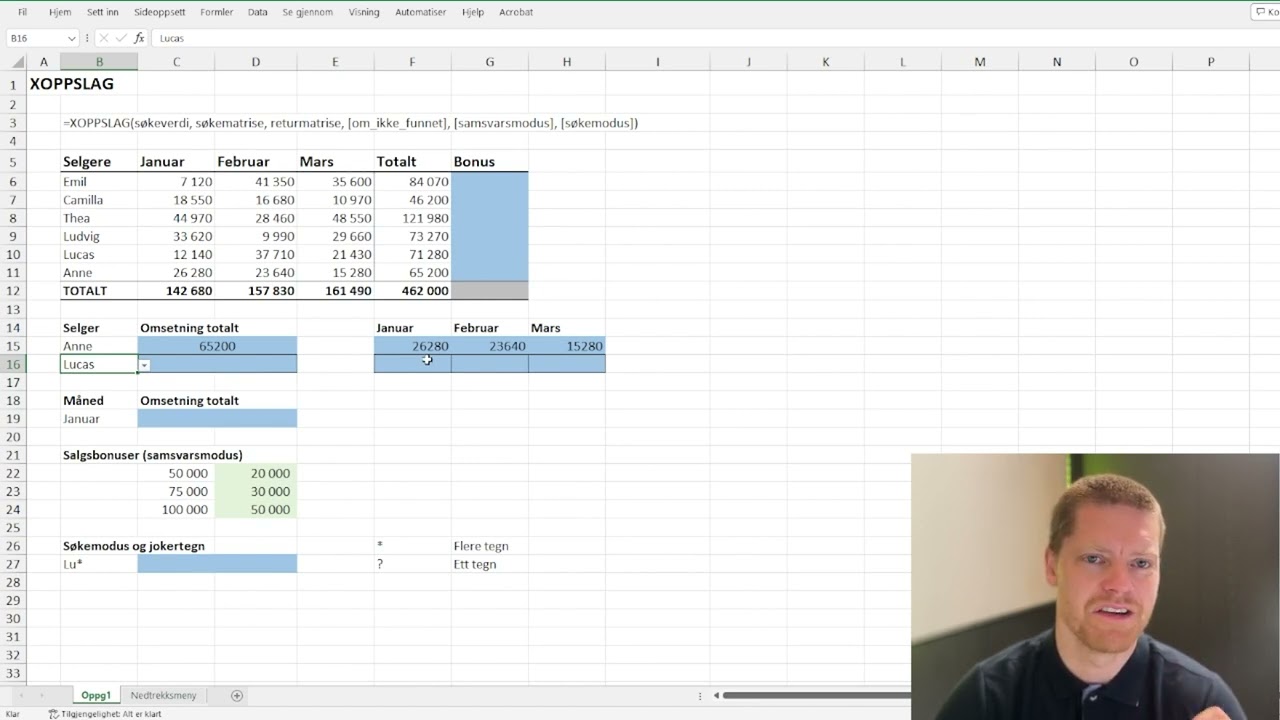The width and height of the screenshot is (1280, 720).
Task: Click the previous sheet navigation arrow
Action: [x=21, y=695]
